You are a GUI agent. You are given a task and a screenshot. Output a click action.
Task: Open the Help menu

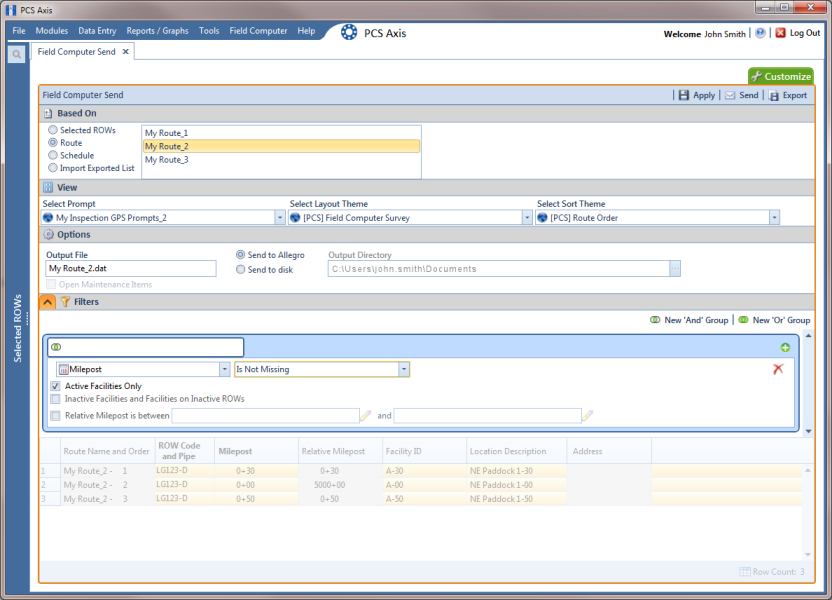pyautogui.click(x=306, y=31)
